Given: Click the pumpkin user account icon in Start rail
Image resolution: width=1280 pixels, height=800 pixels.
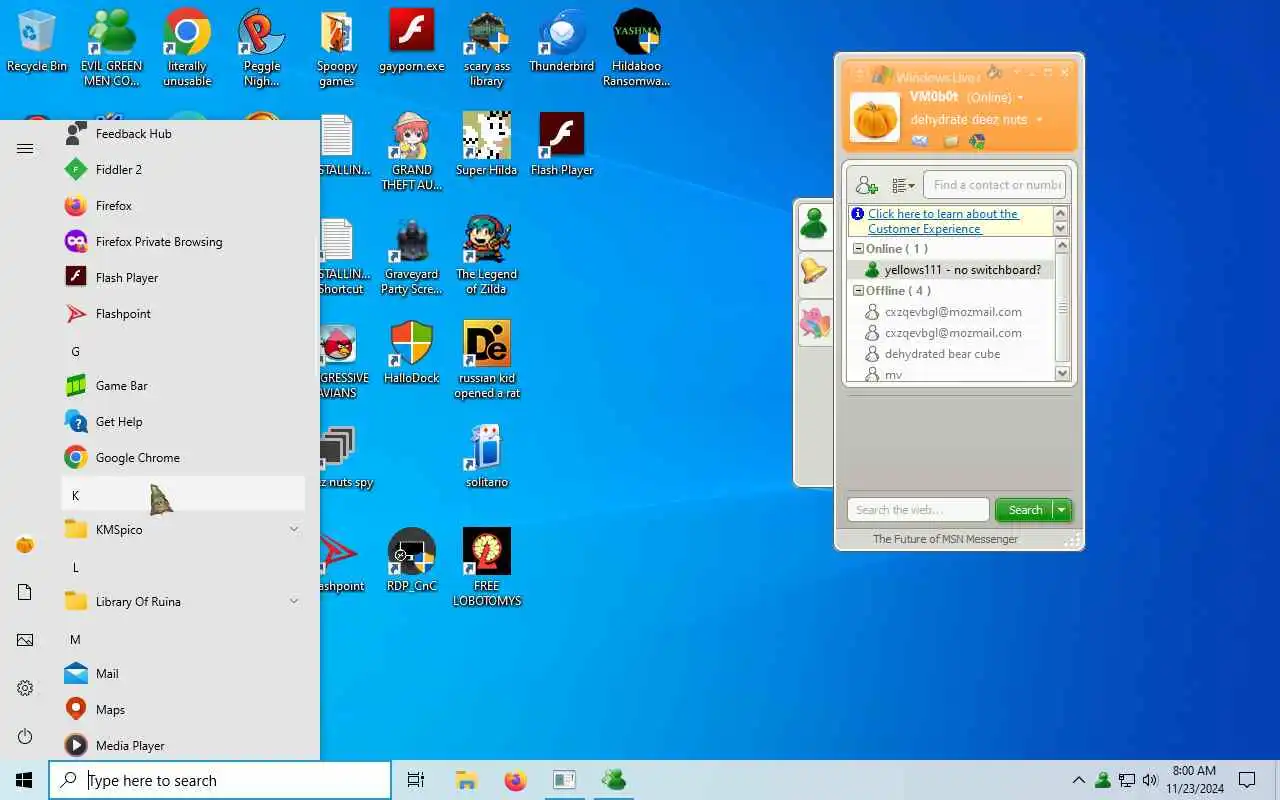Looking at the screenshot, I should click(25, 545).
